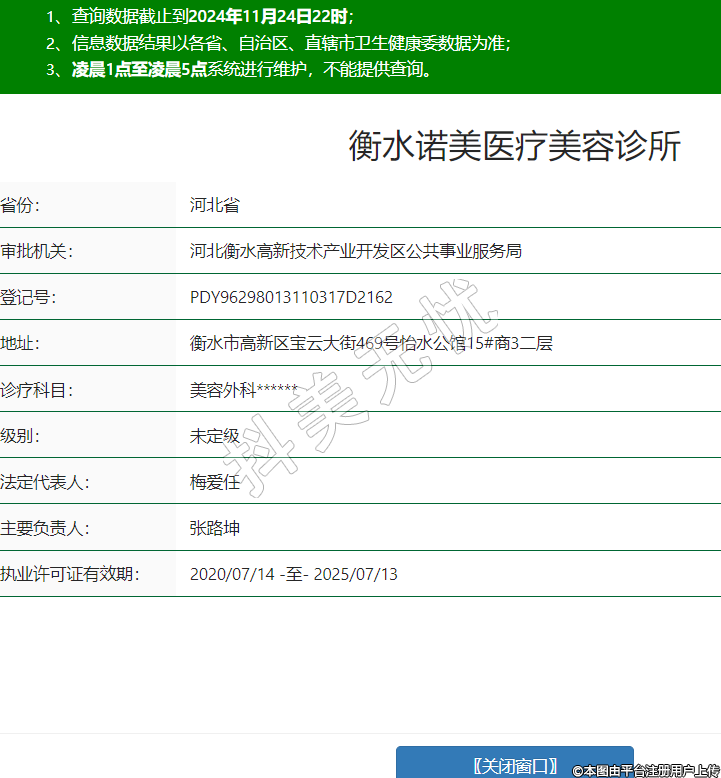The image size is (721, 778).
Task: Select the 诊疗科目 field label
Action: tap(36, 389)
